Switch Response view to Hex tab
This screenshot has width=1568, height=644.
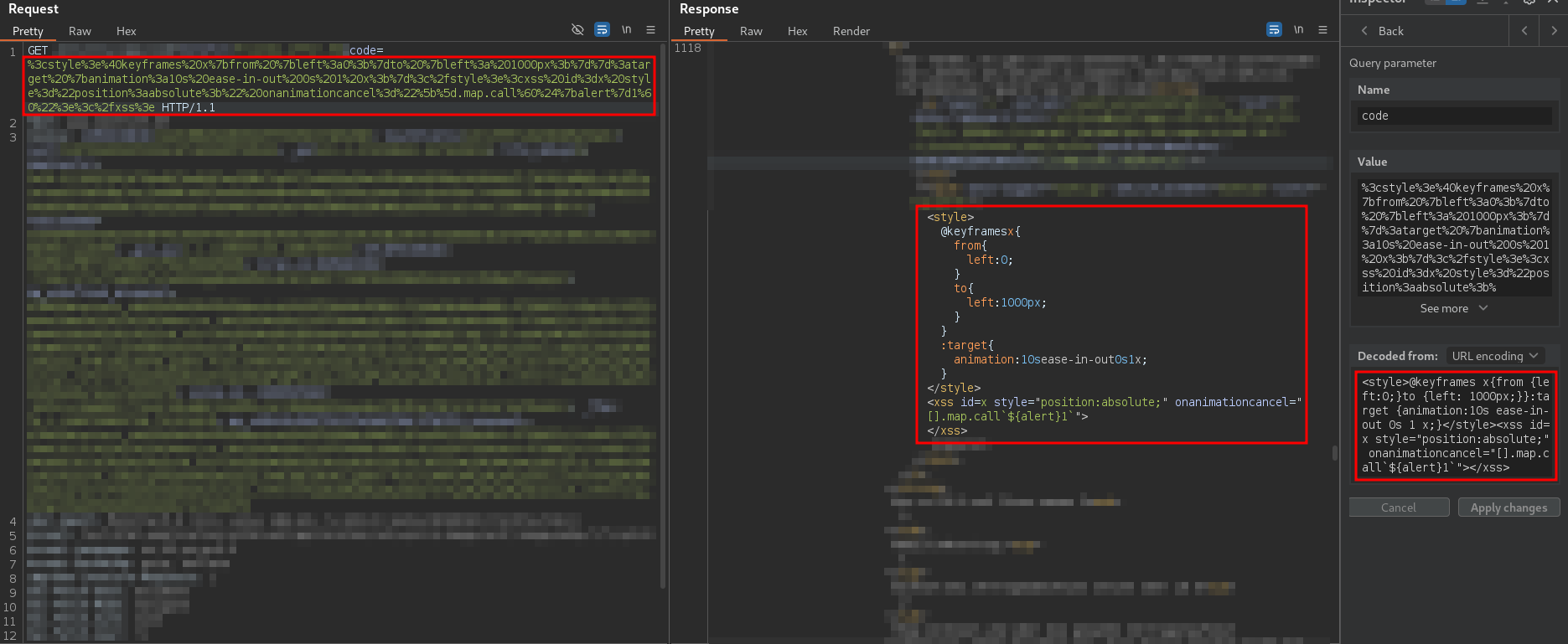(798, 31)
